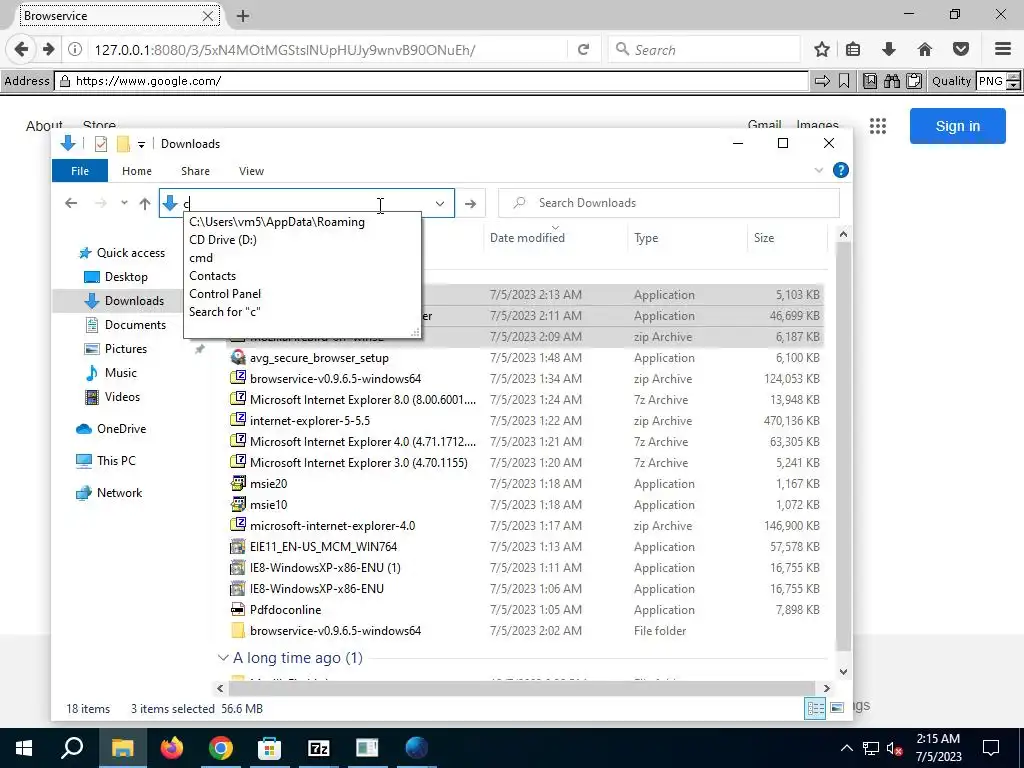Click the Google Sign in button
1024x768 pixels.
pyautogui.click(x=957, y=126)
